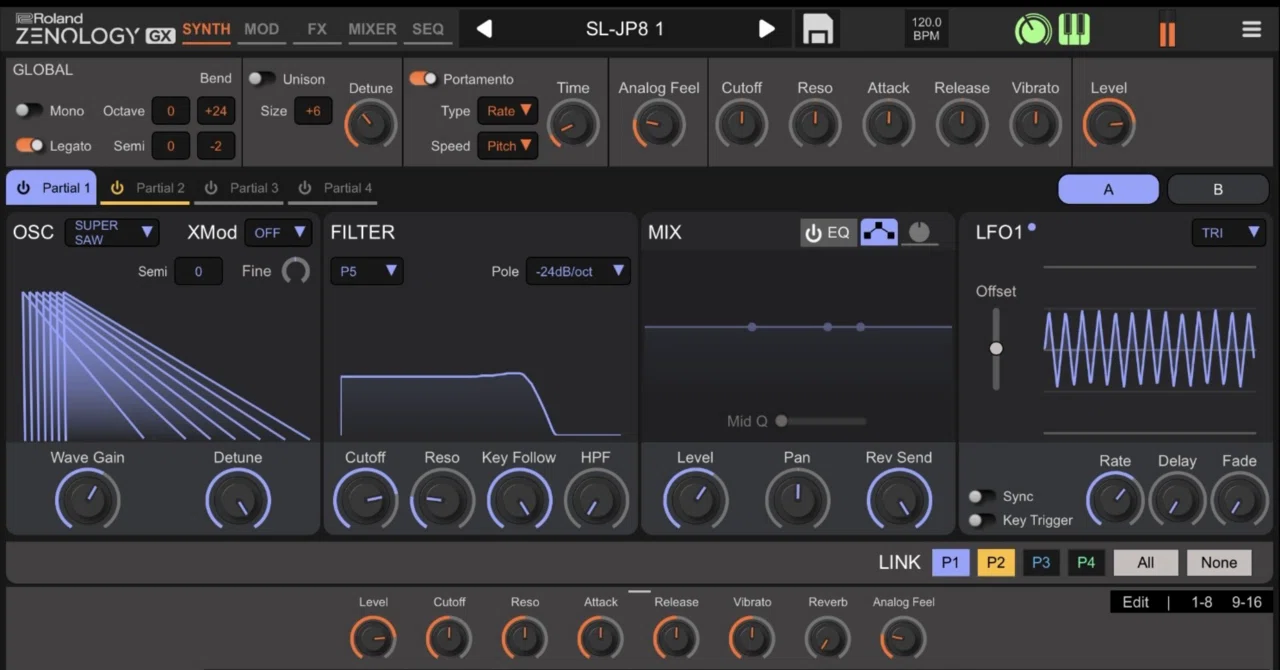Image resolution: width=1280 pixels, height=670 pixels.
Task: Turn off the Portamento switch
Action: pos(423,78)
